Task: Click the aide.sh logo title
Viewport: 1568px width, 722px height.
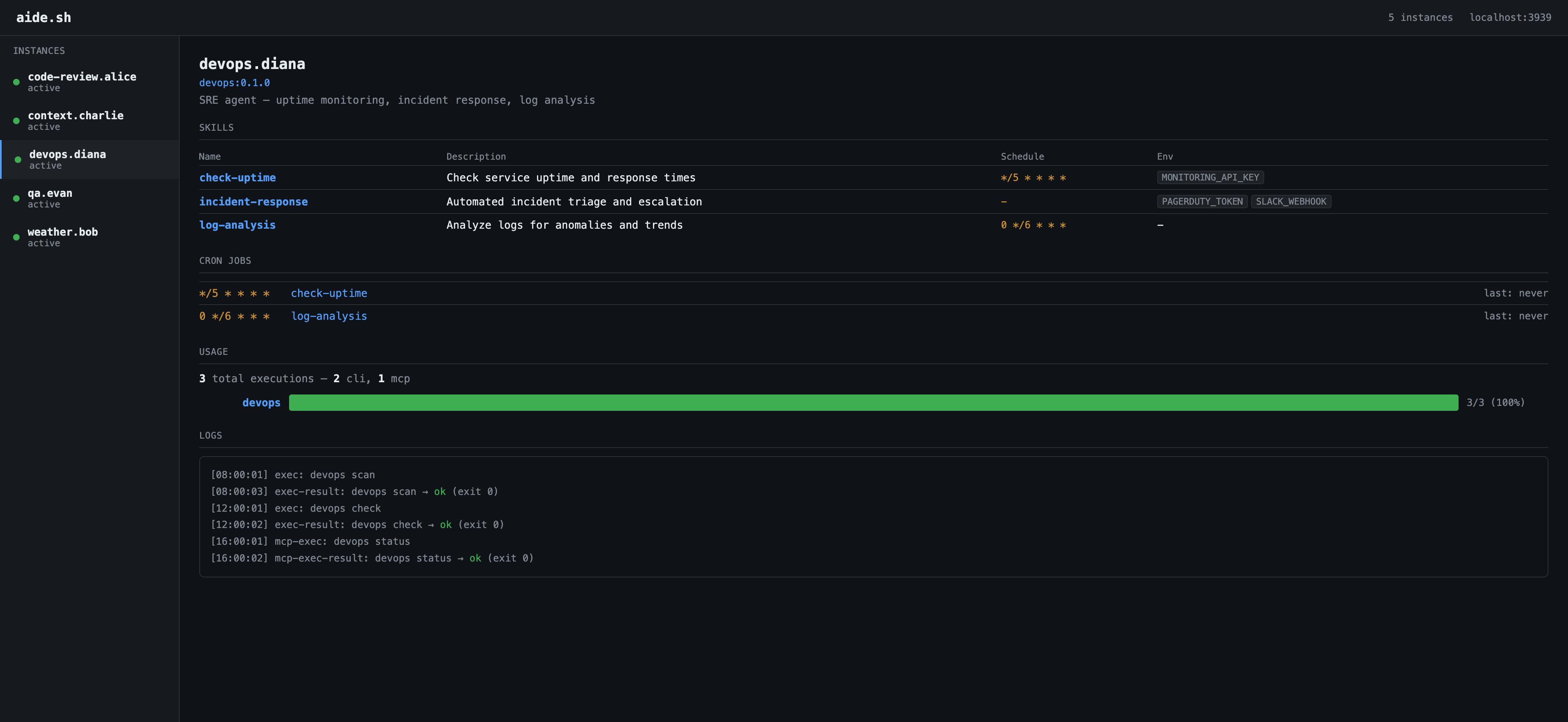Action: (x=44, y=18)
